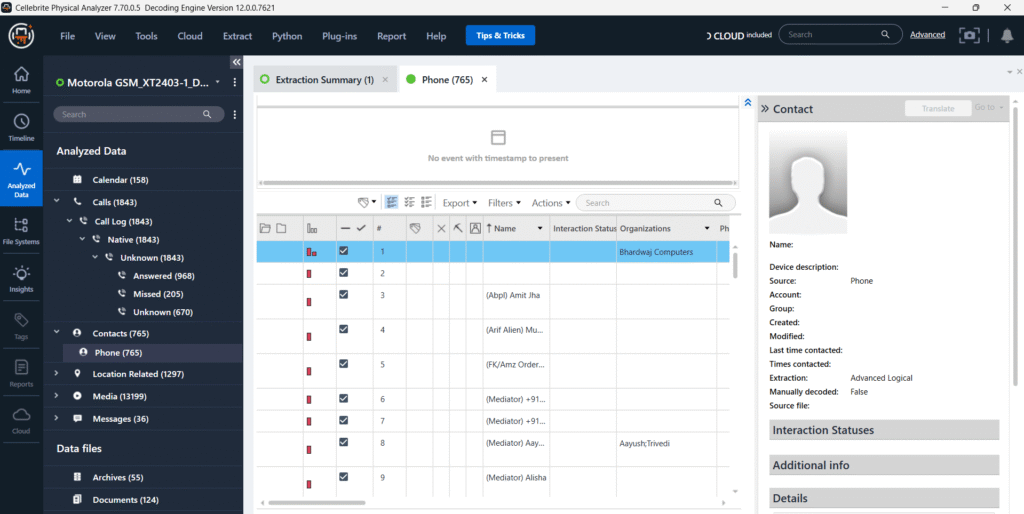
Task: Open the Timeline sidebar view
Action: point(21,127)
